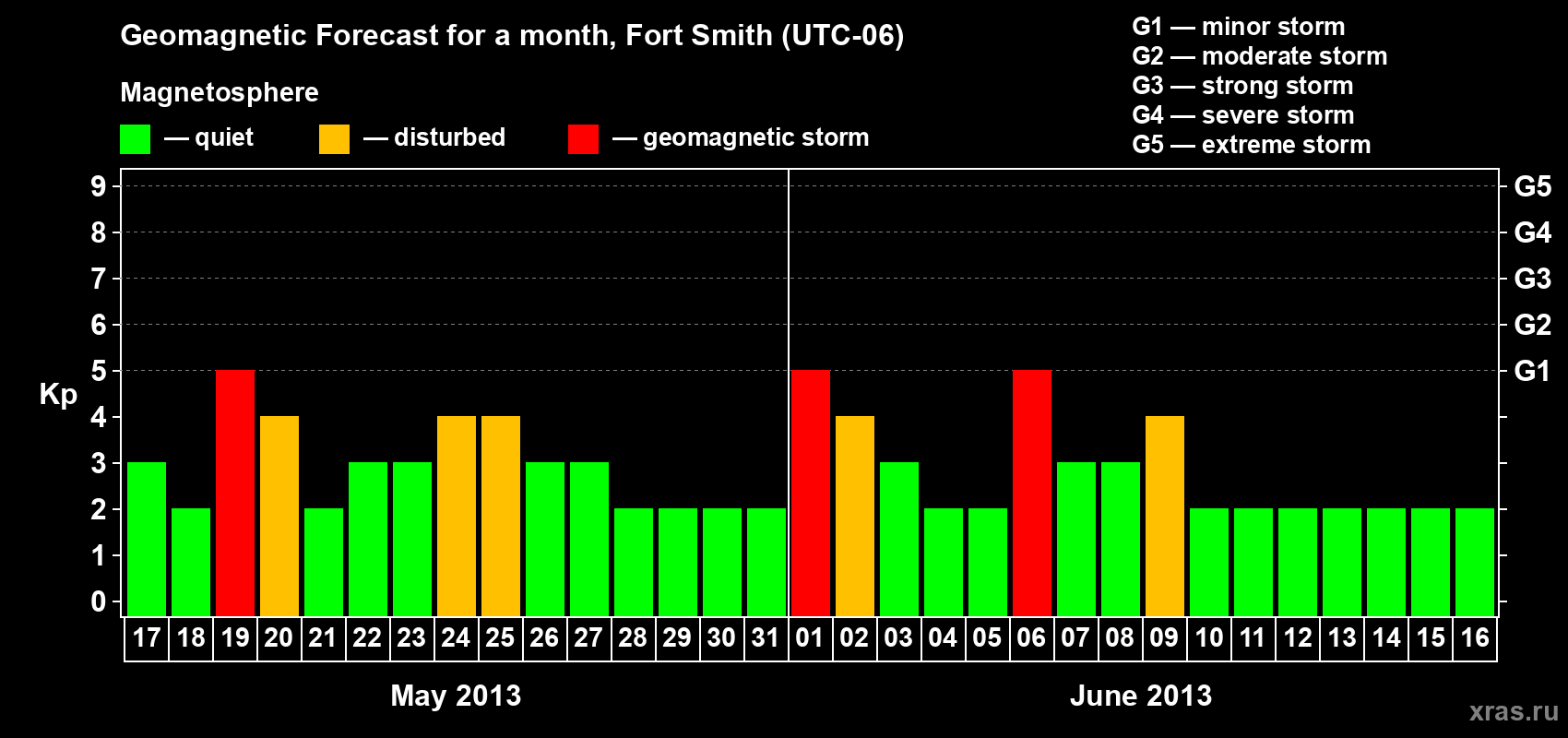Click the red bar for June 01

811,494
